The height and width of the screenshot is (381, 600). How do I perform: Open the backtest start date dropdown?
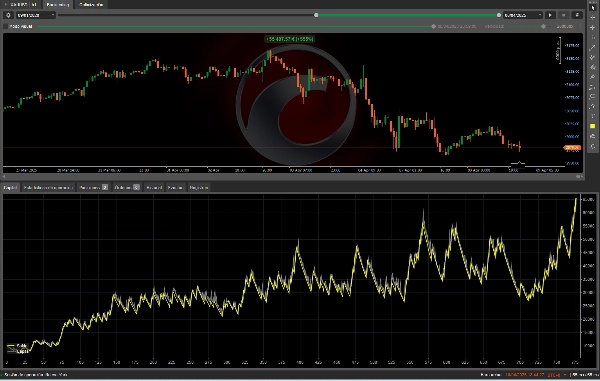pos(36,15)
